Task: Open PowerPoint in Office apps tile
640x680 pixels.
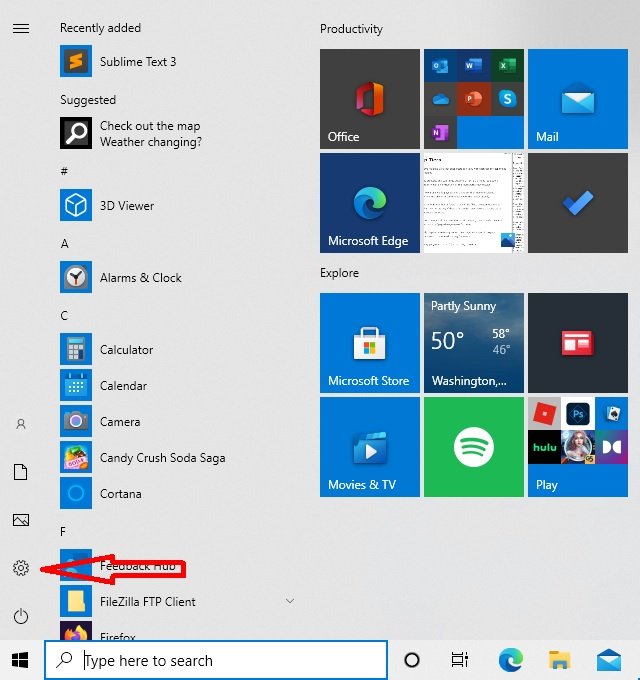Action: coord(473,99)
